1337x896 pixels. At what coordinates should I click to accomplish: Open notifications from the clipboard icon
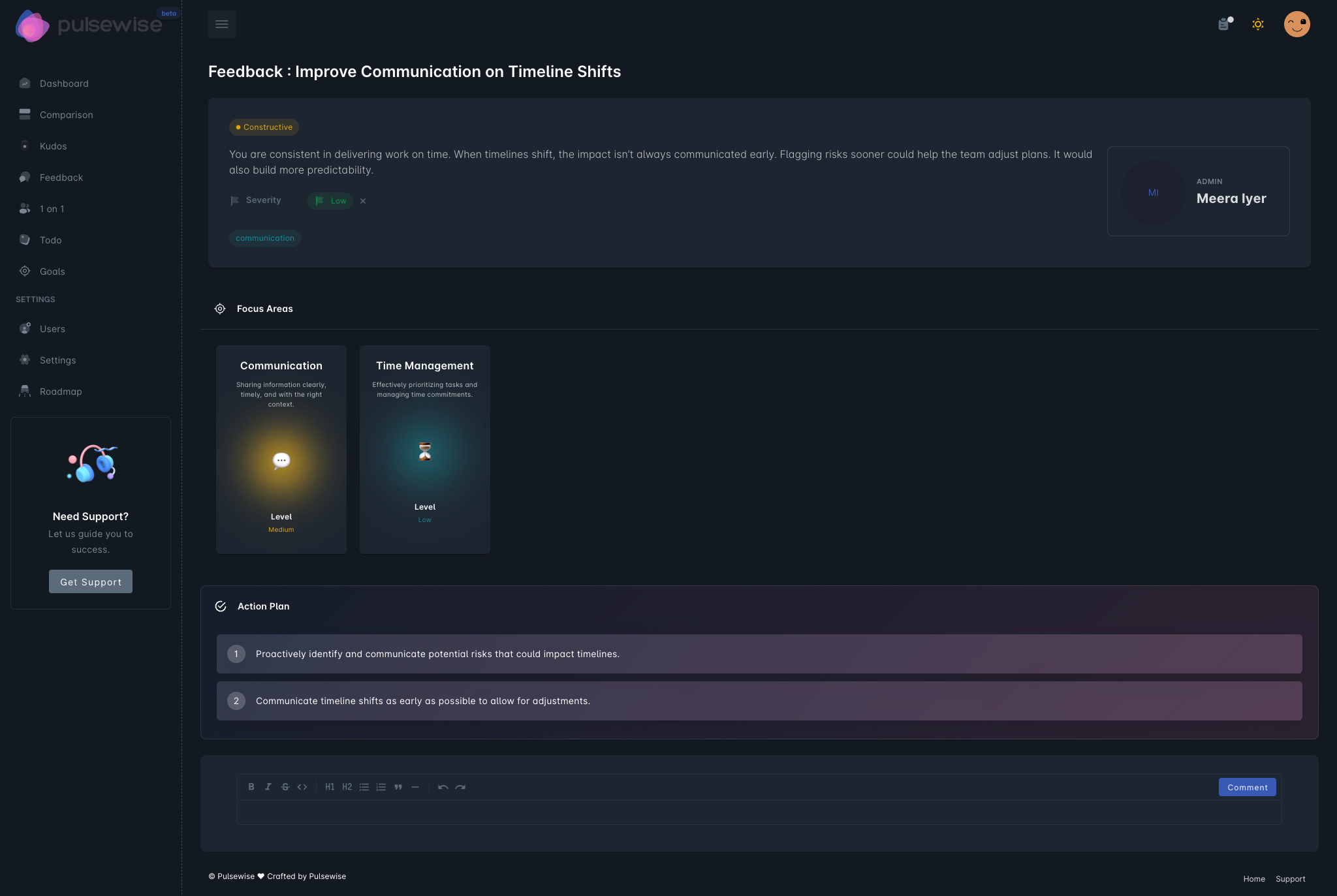(x=1225, y=24)
